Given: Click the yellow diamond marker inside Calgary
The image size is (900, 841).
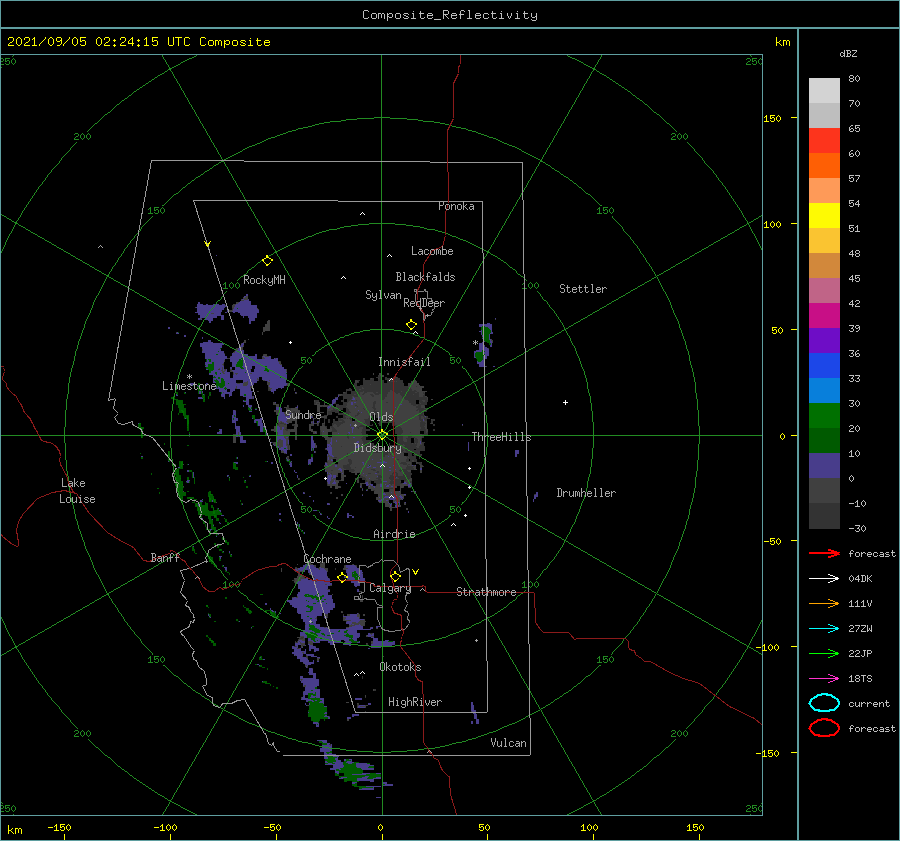Looking at the screenshot, I should coord(395,576).
